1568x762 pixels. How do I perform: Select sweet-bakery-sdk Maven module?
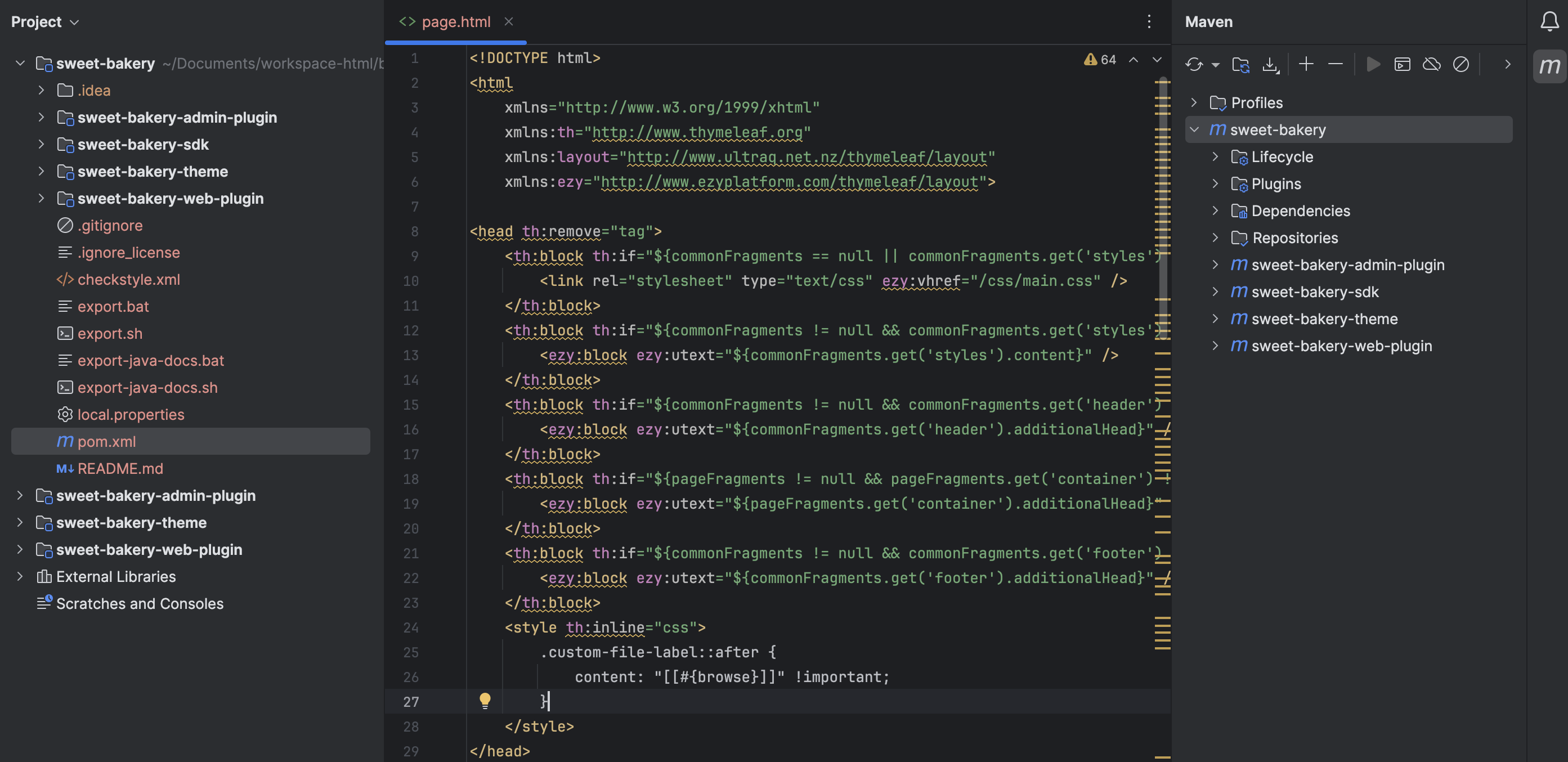pos(1314,292)
